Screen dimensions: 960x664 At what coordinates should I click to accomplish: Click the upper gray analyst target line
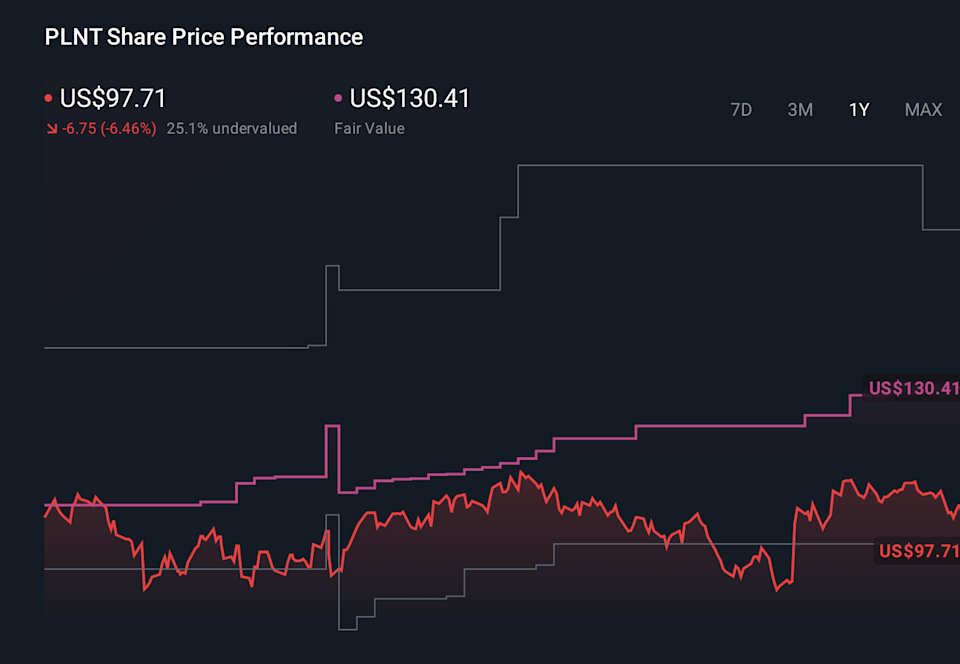(700, 165)
